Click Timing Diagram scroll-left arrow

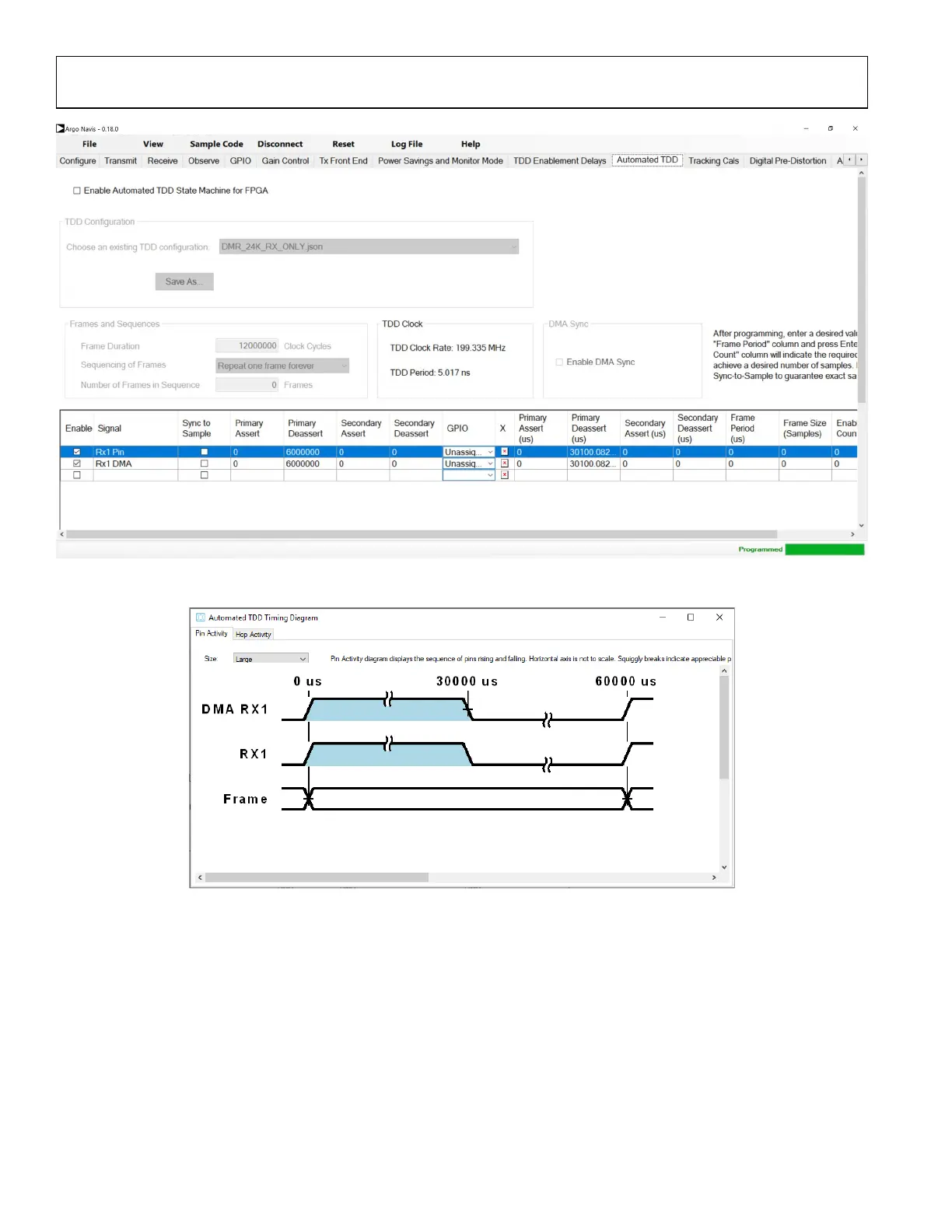point(200,877)
